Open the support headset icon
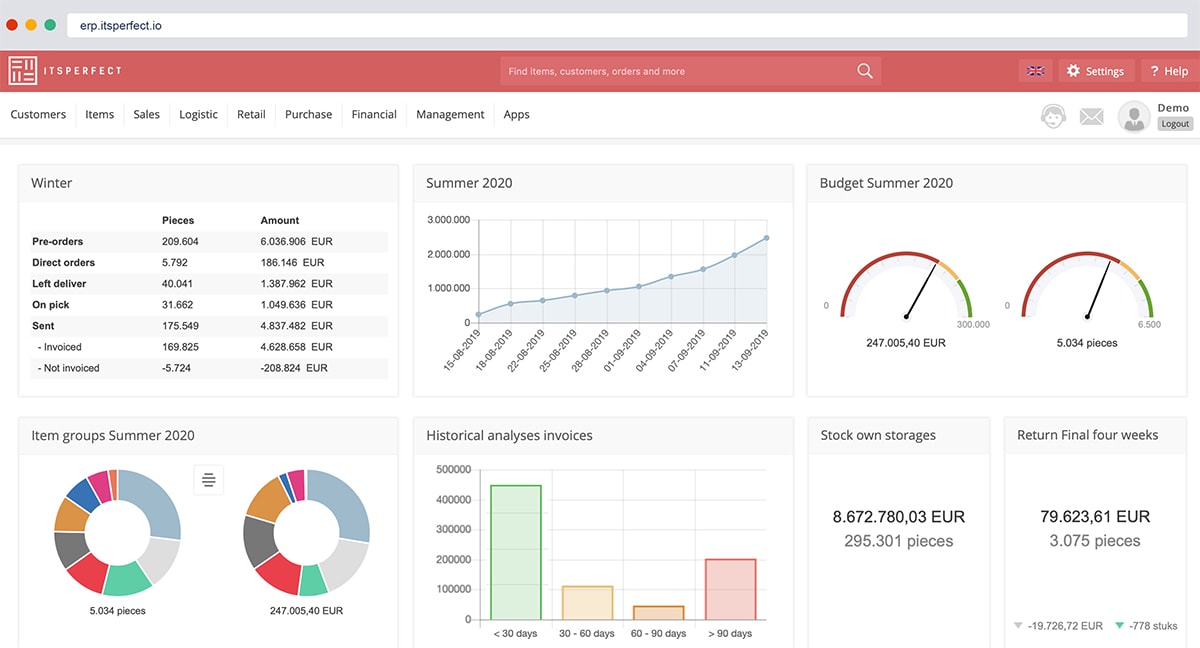1200x648 pixels. [1053, 116]
